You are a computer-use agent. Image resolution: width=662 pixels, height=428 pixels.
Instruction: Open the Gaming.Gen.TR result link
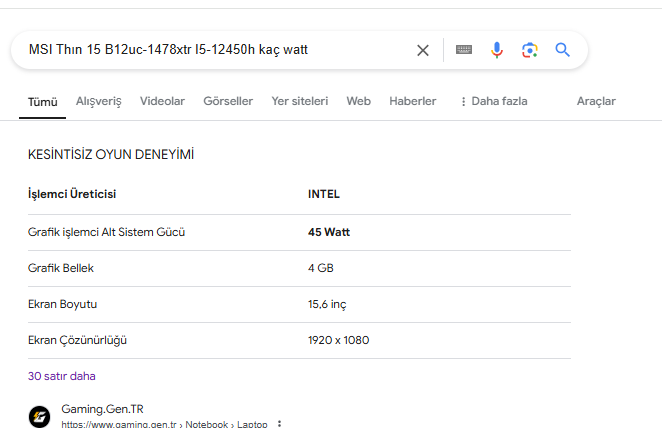(103, 409)
